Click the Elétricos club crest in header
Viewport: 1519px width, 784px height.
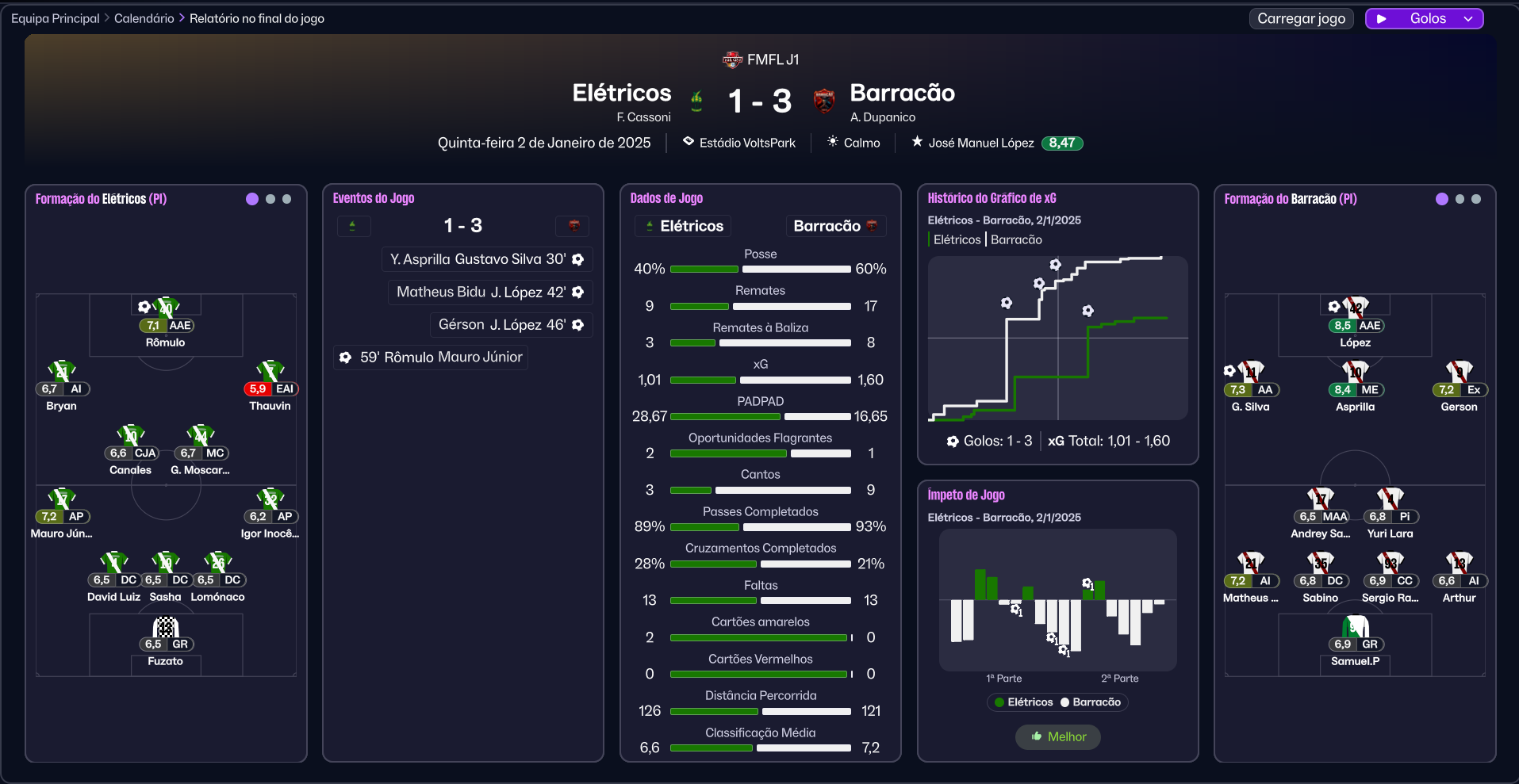(x=696, y=101)
